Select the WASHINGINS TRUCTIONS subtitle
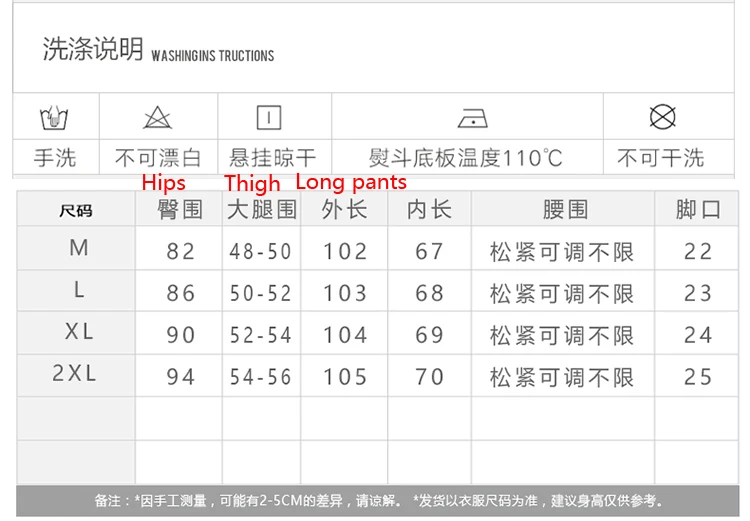Image resolution: width=750 pixels, height=521 pixels. [213, 56]
